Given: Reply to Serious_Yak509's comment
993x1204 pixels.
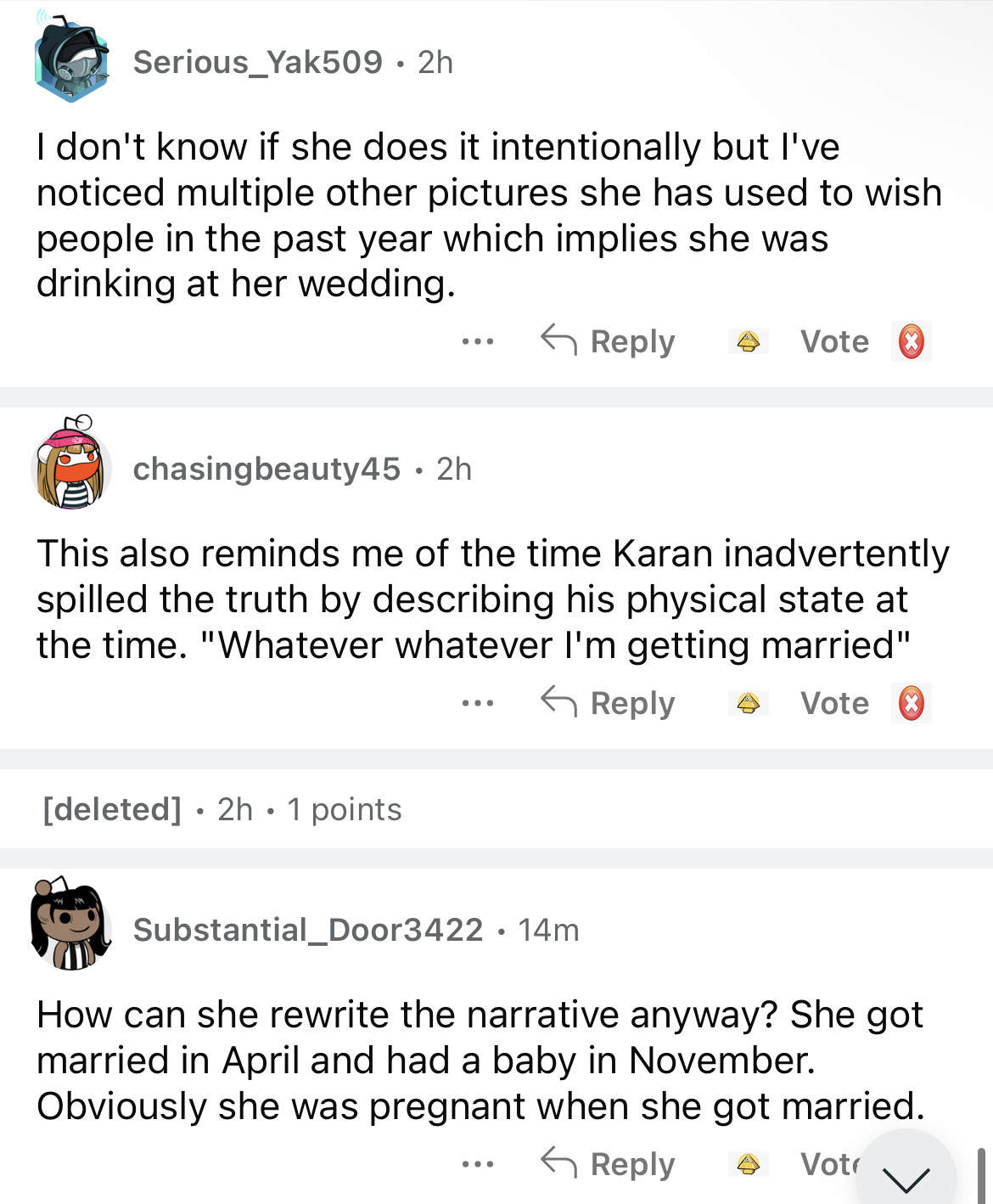Looking at the screenshot, I should point(609,342).
